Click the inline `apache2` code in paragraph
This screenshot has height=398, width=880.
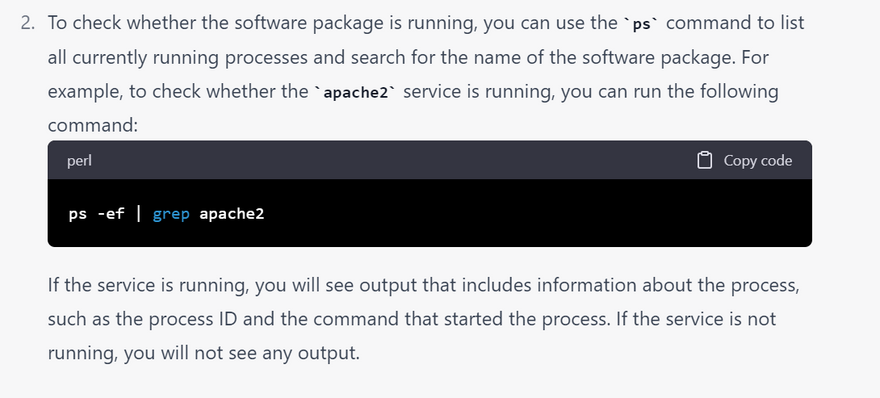[x=356, y=93]
